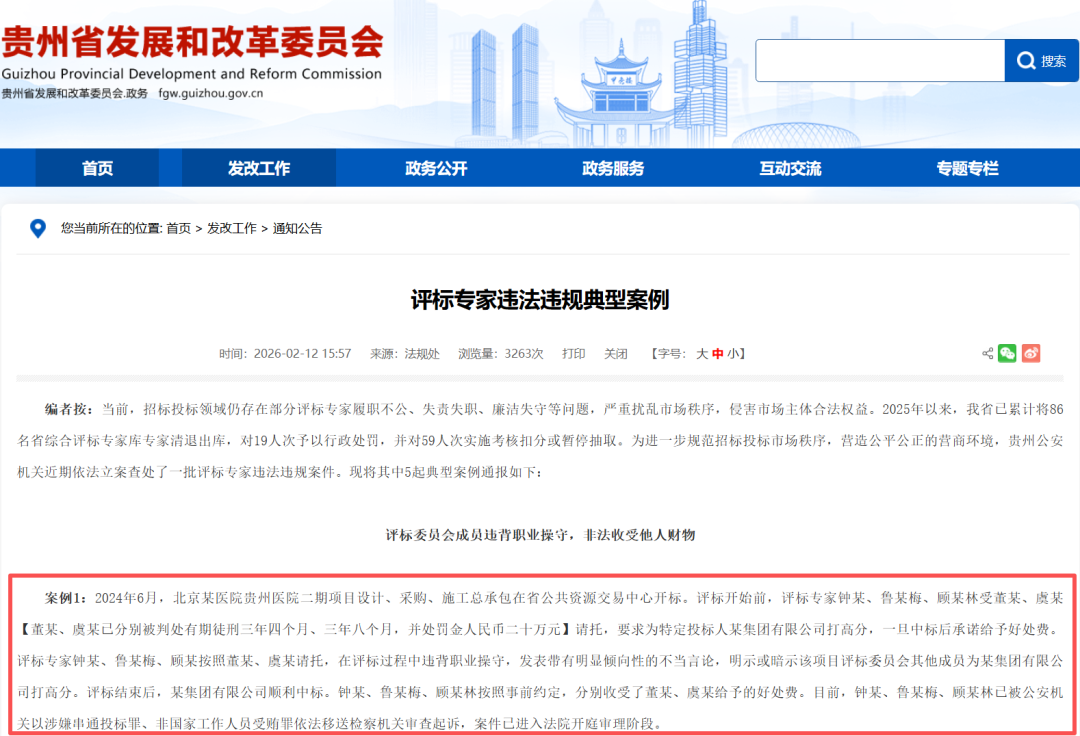Image resolution: width=1080 pixels, height=736 pixels.
Task: Share article via WeChat icon
Action: (x=1007, y=353)
